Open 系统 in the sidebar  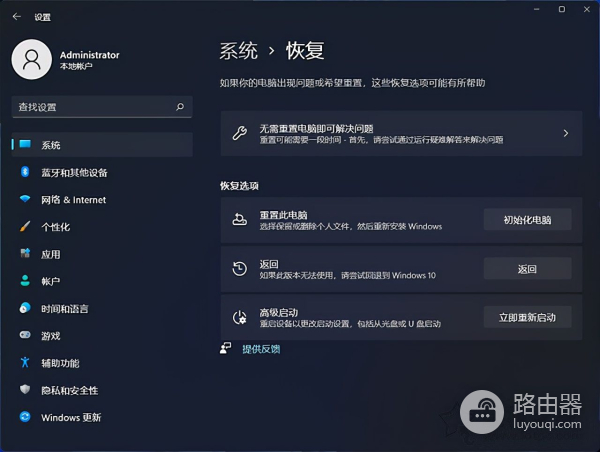pyautogui.click(x=103, y=145)
